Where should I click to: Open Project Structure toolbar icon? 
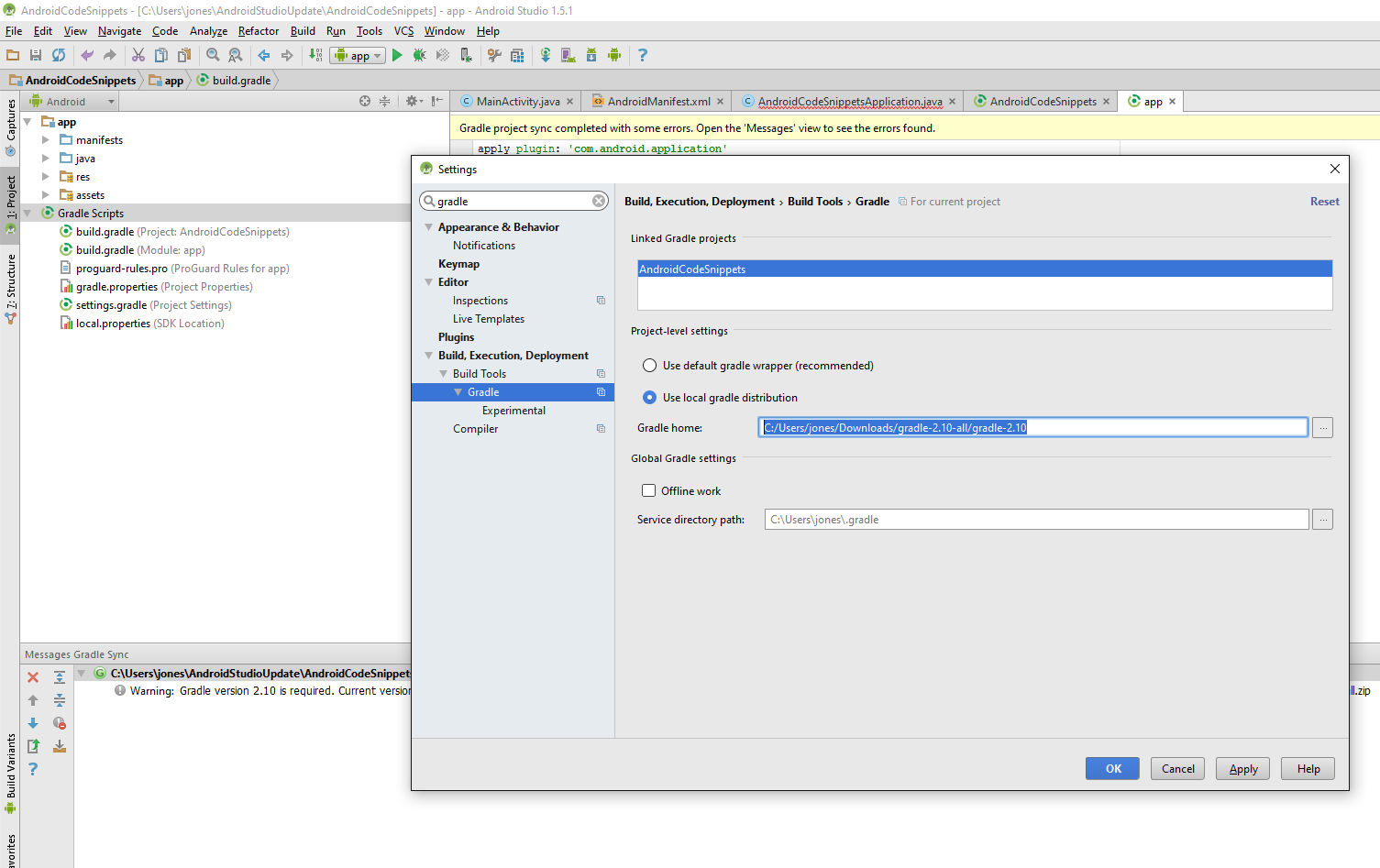517,55
